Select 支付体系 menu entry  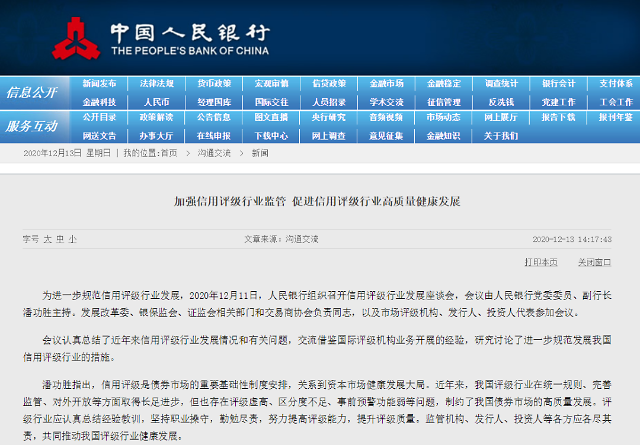tap(616, 84)
